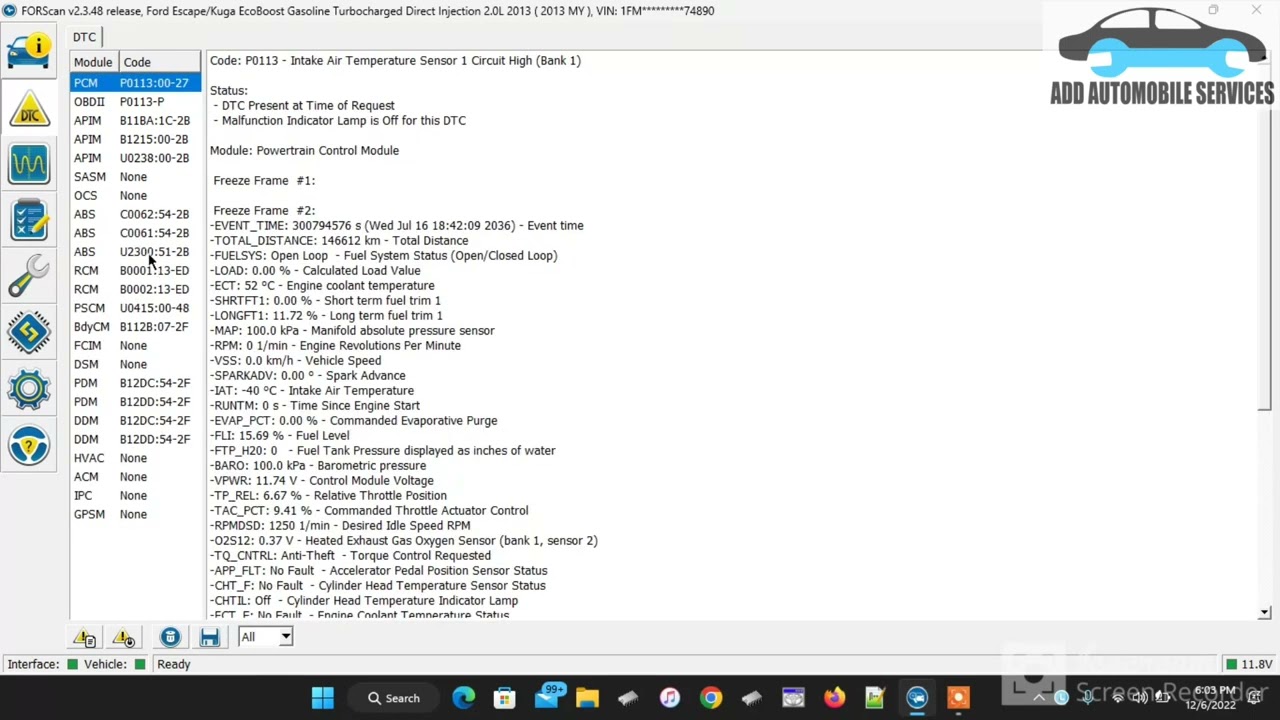Click the Ready status text
This screenshot has height=720, width=1280.
tap(173, 664)
